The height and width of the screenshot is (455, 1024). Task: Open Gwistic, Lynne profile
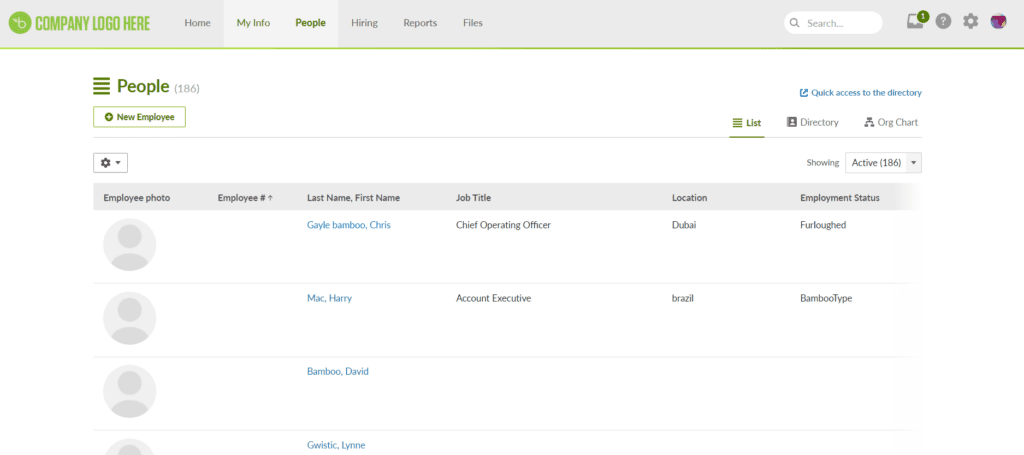[x=336, y=445]
